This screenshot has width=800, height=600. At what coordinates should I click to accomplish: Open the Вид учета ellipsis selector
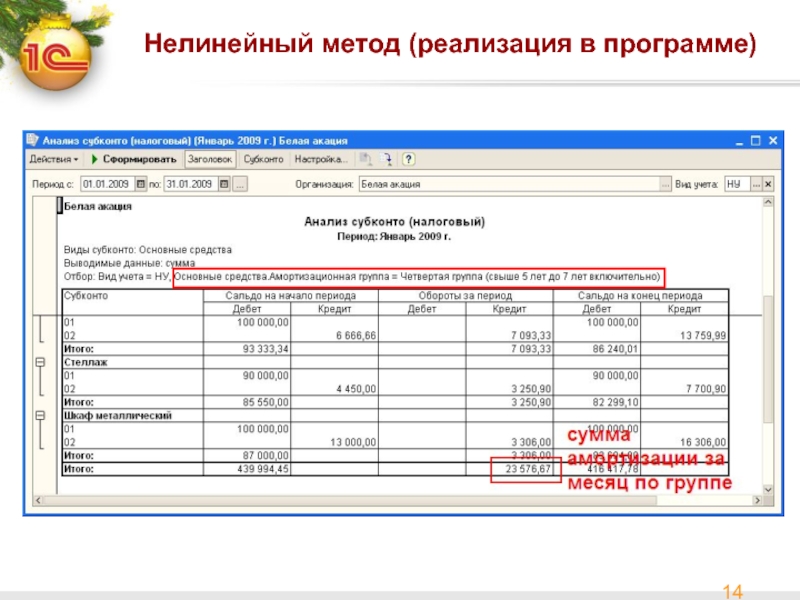[x=757, y=184]
